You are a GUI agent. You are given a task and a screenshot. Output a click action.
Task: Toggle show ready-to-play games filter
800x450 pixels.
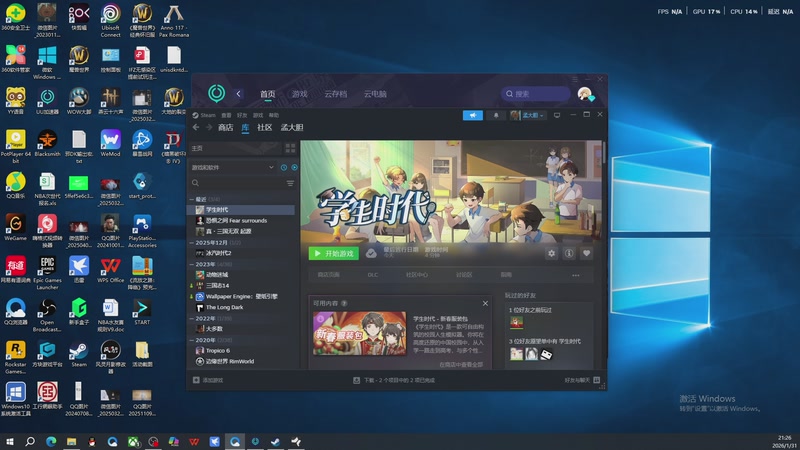pyautogui.click(x=294, y=167)
